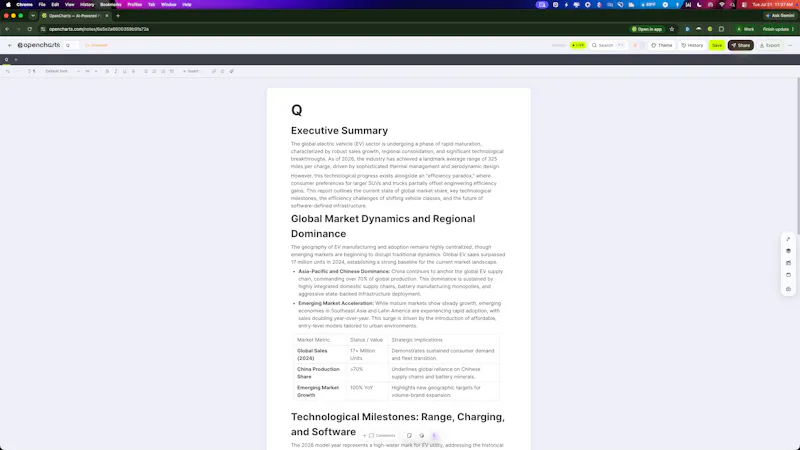This screenshot has width=800, height=450.
Task: Open the Export menu
Action: [770, 45]
